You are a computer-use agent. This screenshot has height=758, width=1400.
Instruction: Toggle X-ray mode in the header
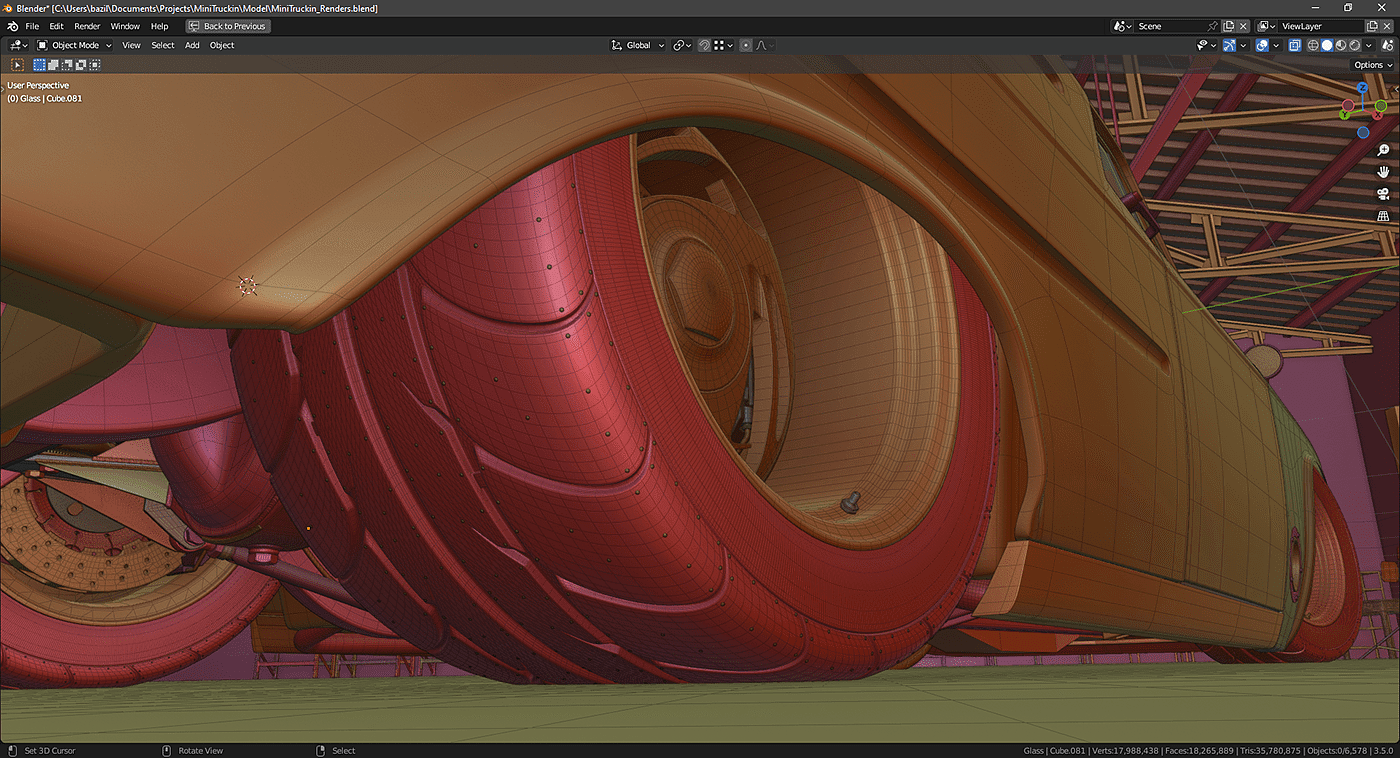pyautogui.click(x=1294, y=45)
